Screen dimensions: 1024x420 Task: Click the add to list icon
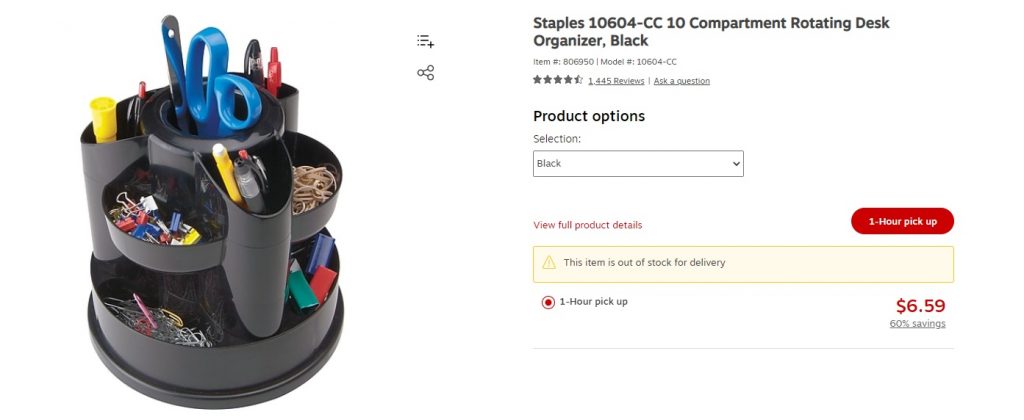[425, 41]
